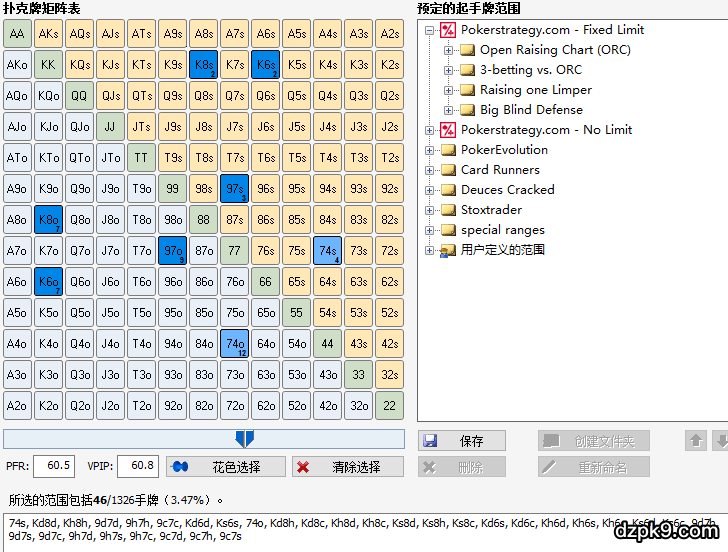728x552 pixels.
Task: Click the up arrow button beside 创建文件夹
Action: pos(696,441)
